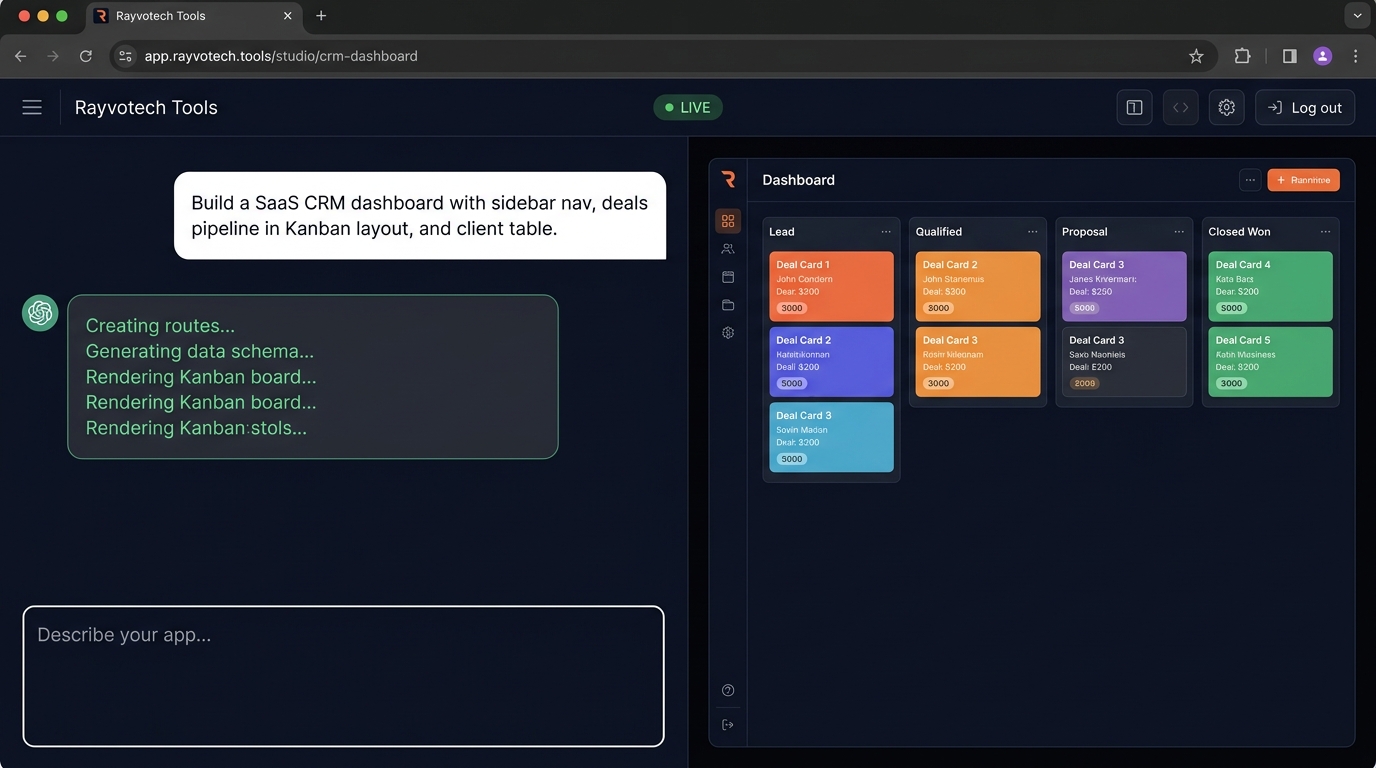Viewport: 1376px width, 768px height.
Task: Switch to code view with angle-brackets icon
Action: coord(1180,108)
